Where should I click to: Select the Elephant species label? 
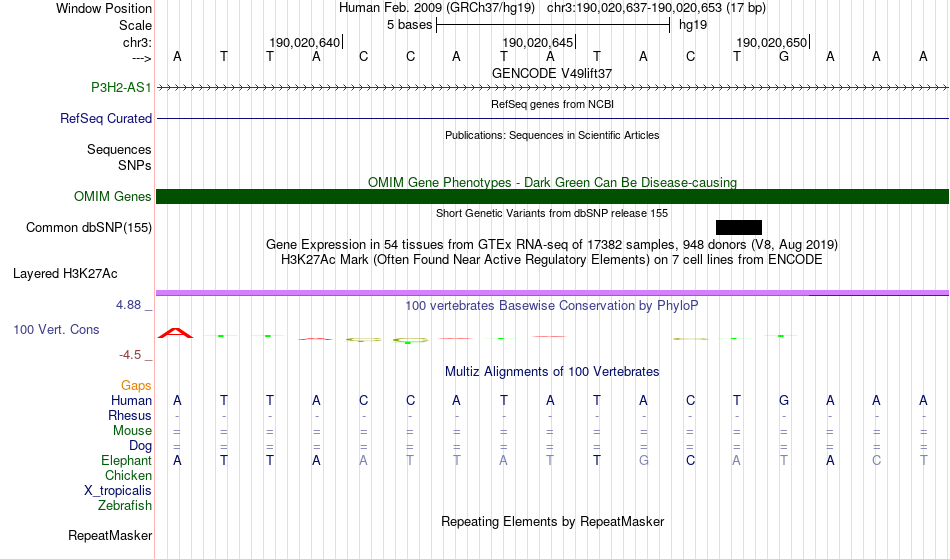point(126,461)
